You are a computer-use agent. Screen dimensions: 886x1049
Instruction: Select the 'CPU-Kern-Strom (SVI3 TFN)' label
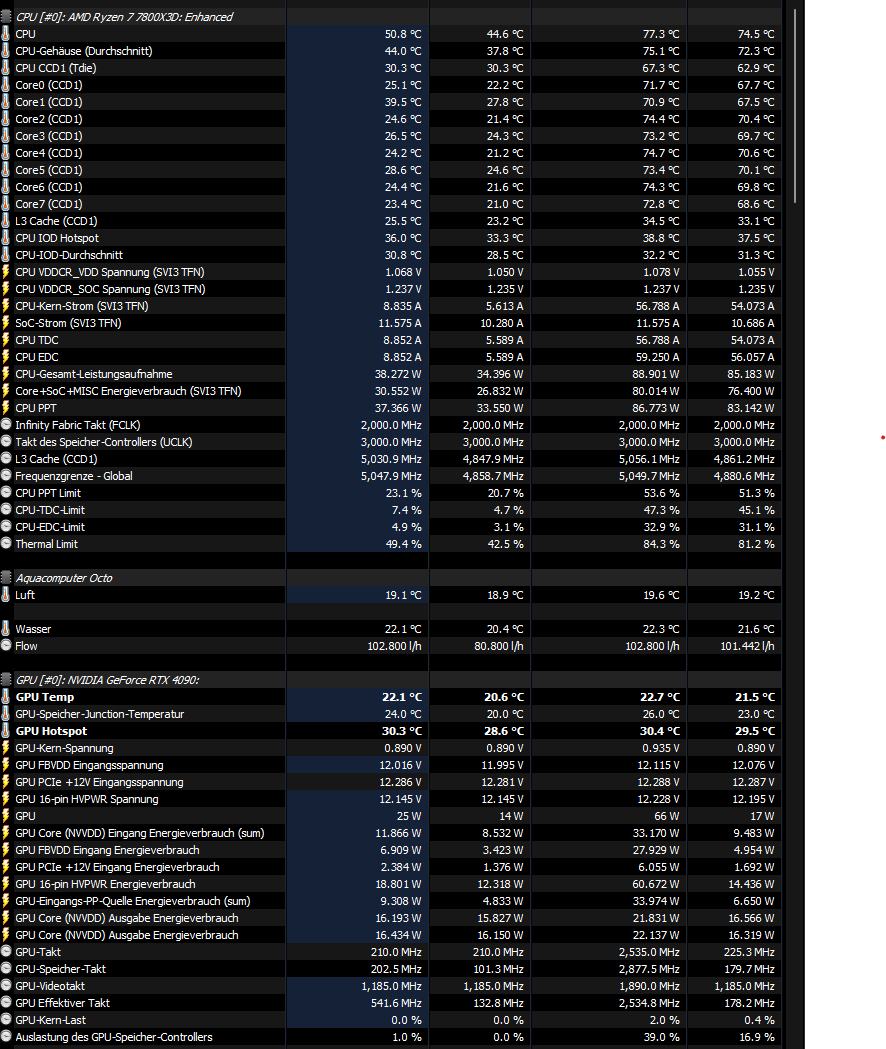[x=82, y=306]
